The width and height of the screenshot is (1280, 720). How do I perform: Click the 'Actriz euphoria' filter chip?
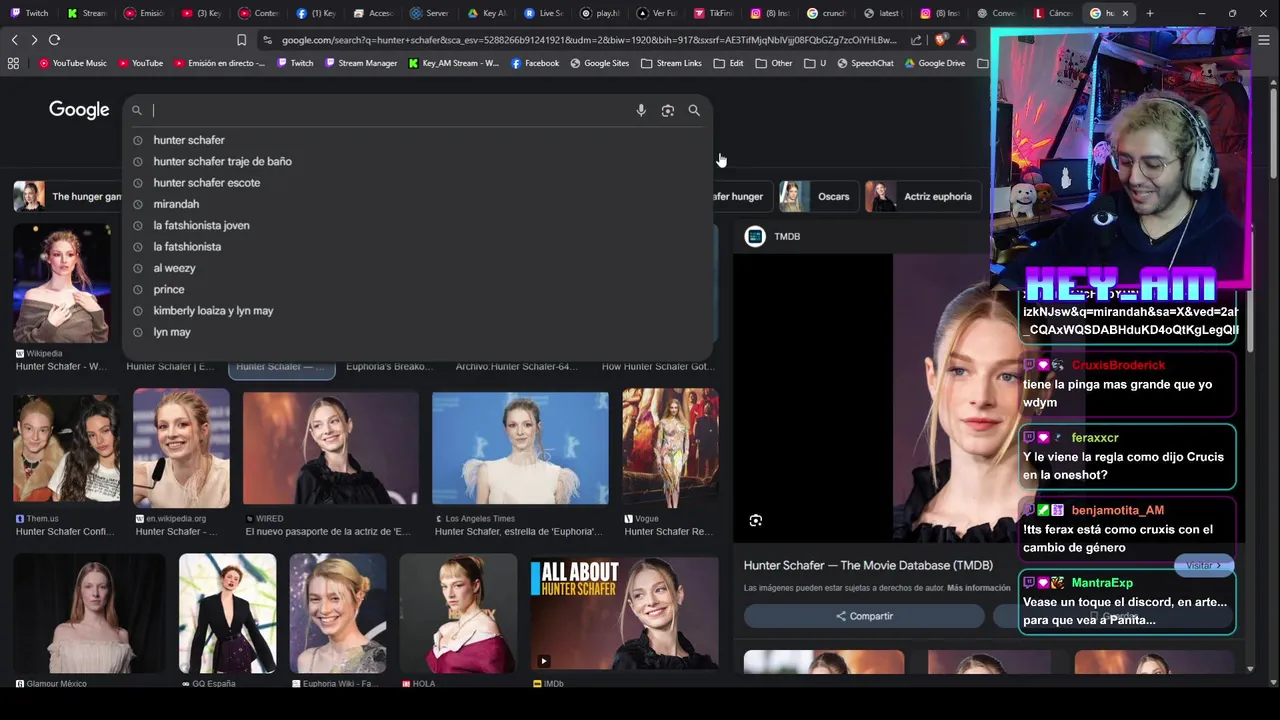pos(922,196)
